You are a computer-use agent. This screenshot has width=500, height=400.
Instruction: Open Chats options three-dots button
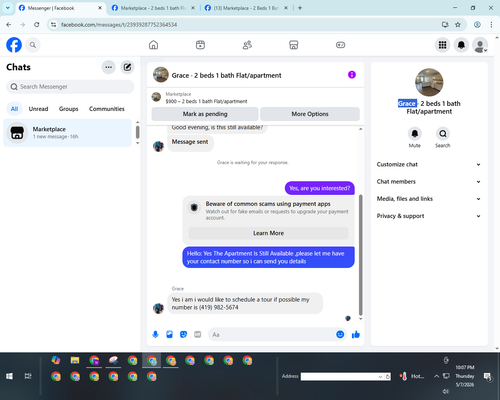[108, 67]
